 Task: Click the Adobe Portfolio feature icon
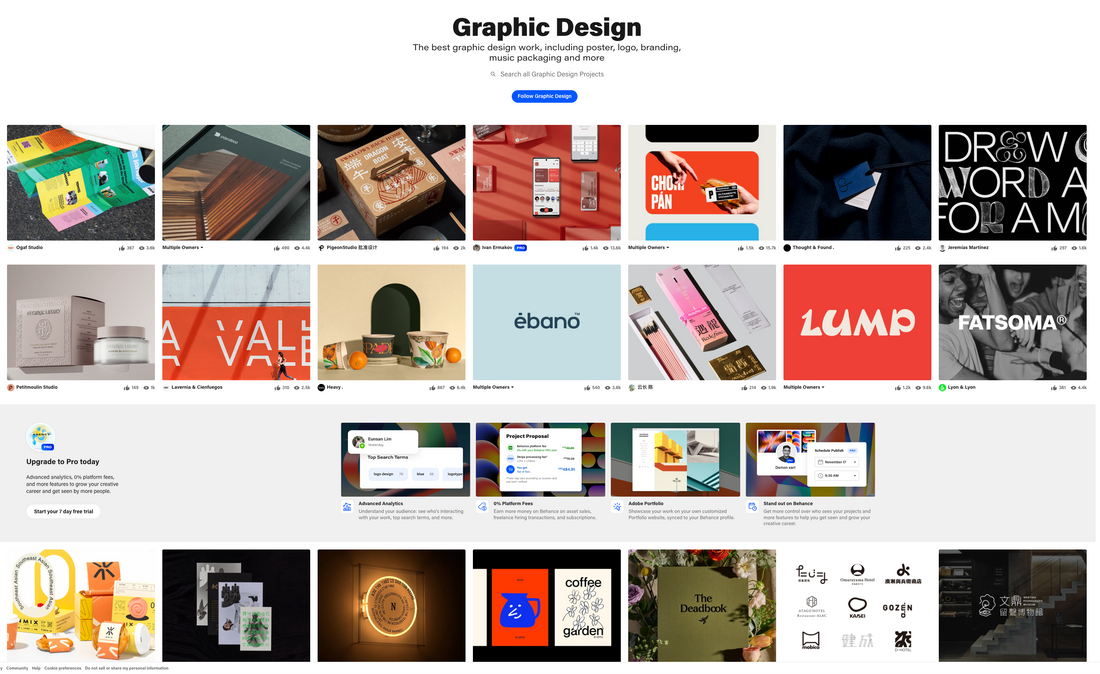click(x=618, y=507)
